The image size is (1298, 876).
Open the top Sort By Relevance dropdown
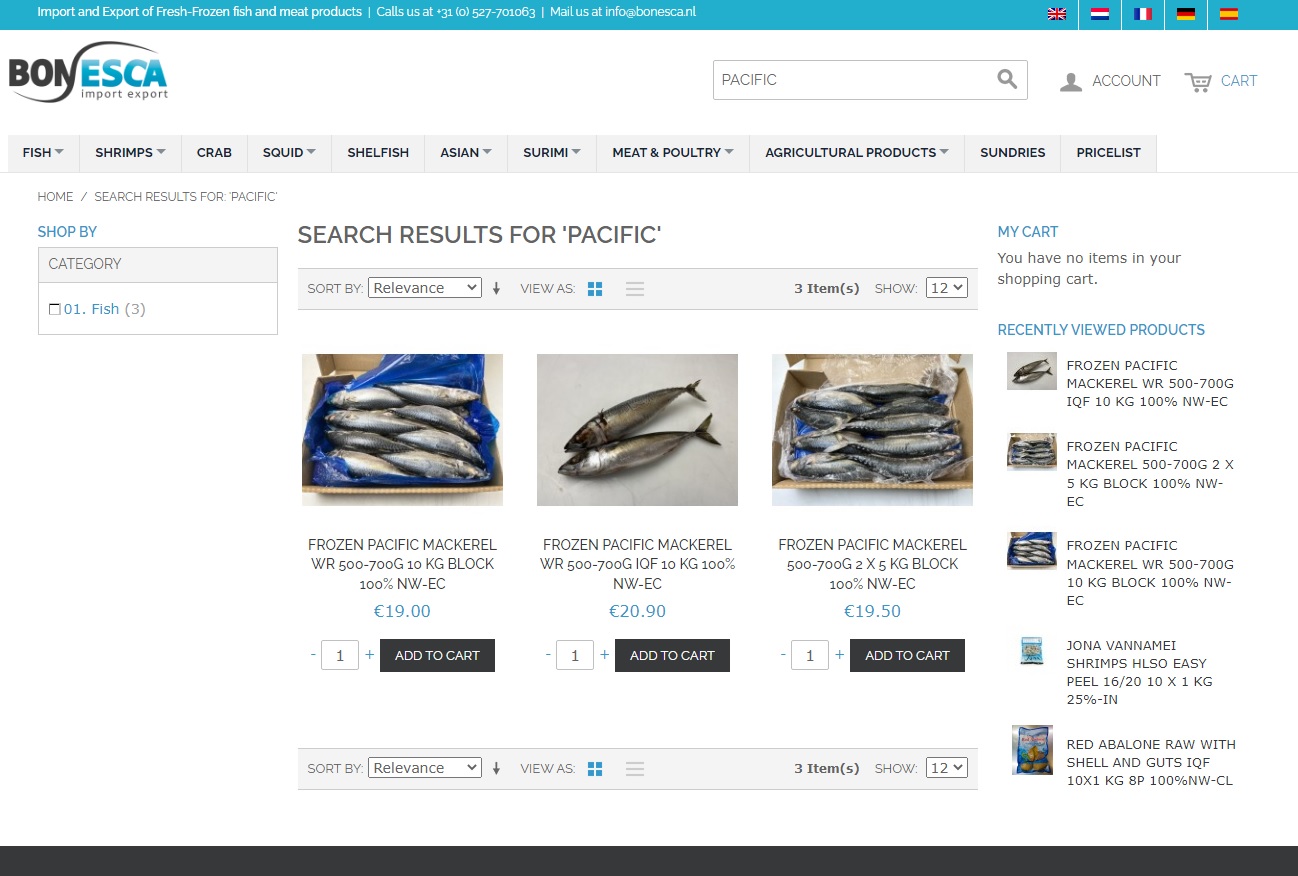pyautogui.click(x=425, y=288)
